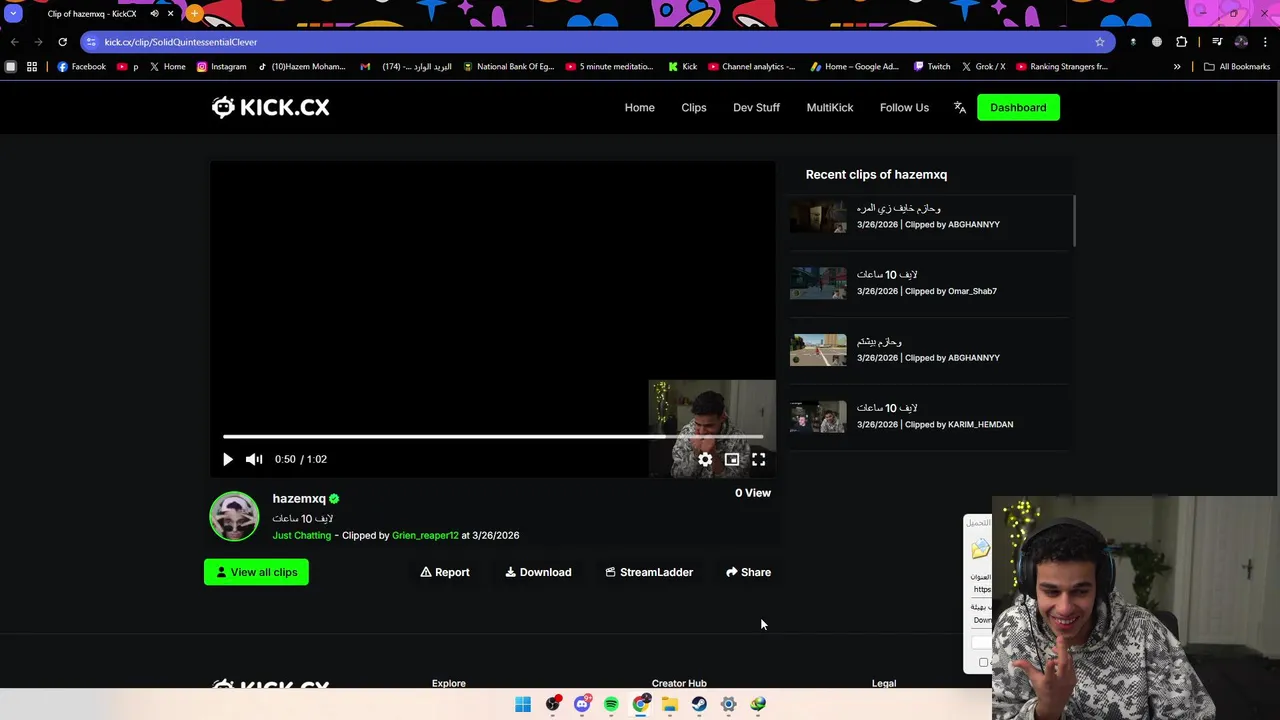Screen dimensions: 1280x720
Task: Open hazemxq channel avatar
Action: pos(234,516)
